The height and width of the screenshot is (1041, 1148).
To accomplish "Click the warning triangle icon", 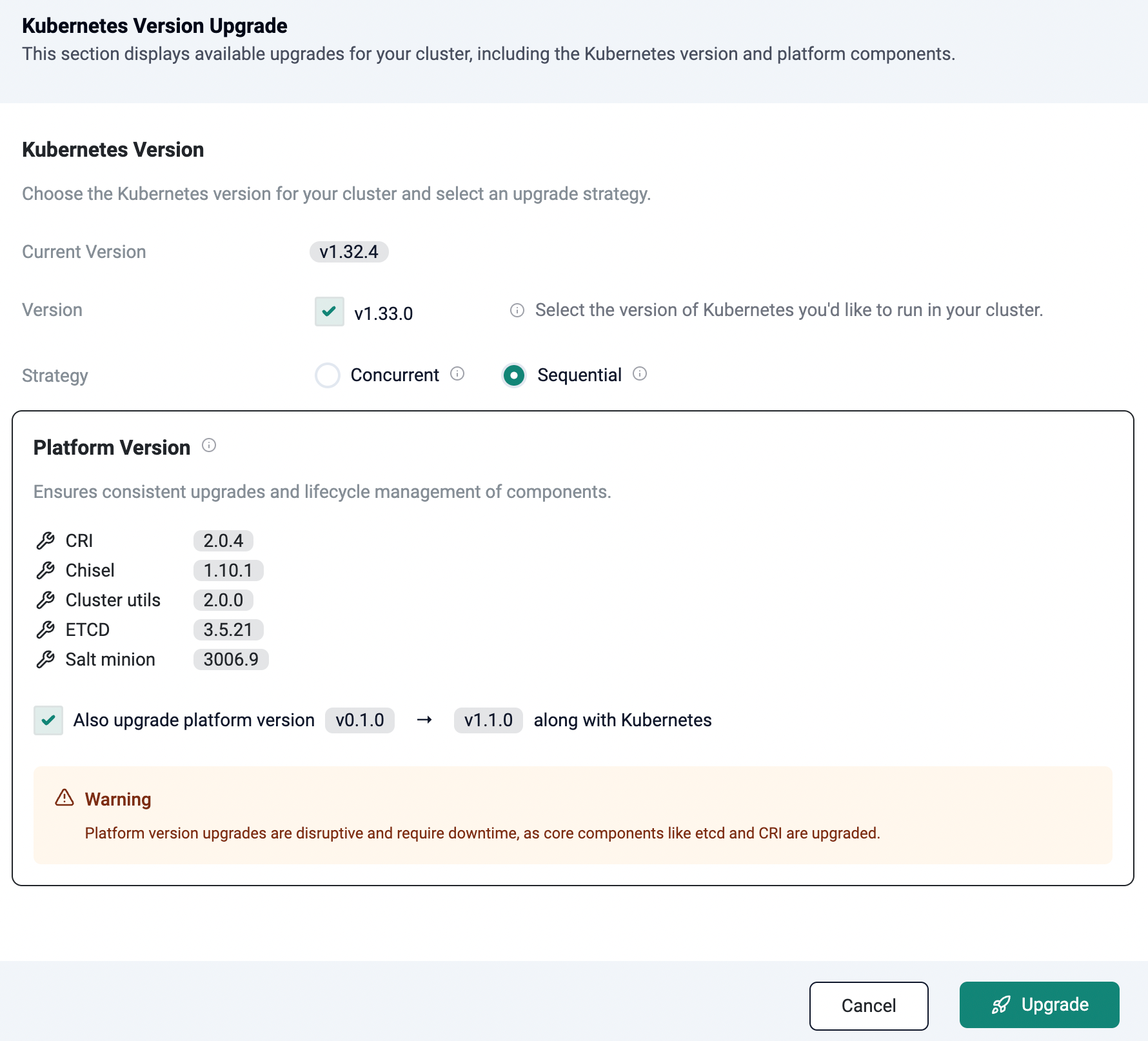I will tap(64, 798).
